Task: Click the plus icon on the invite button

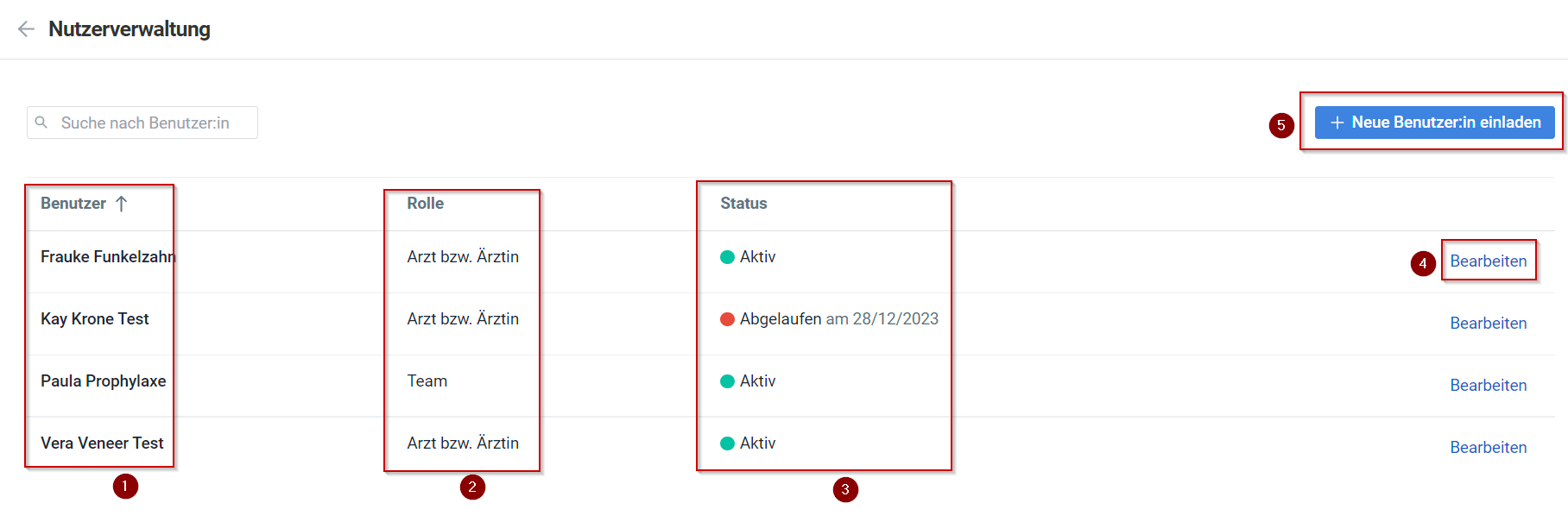Action: click(1337, 123)
